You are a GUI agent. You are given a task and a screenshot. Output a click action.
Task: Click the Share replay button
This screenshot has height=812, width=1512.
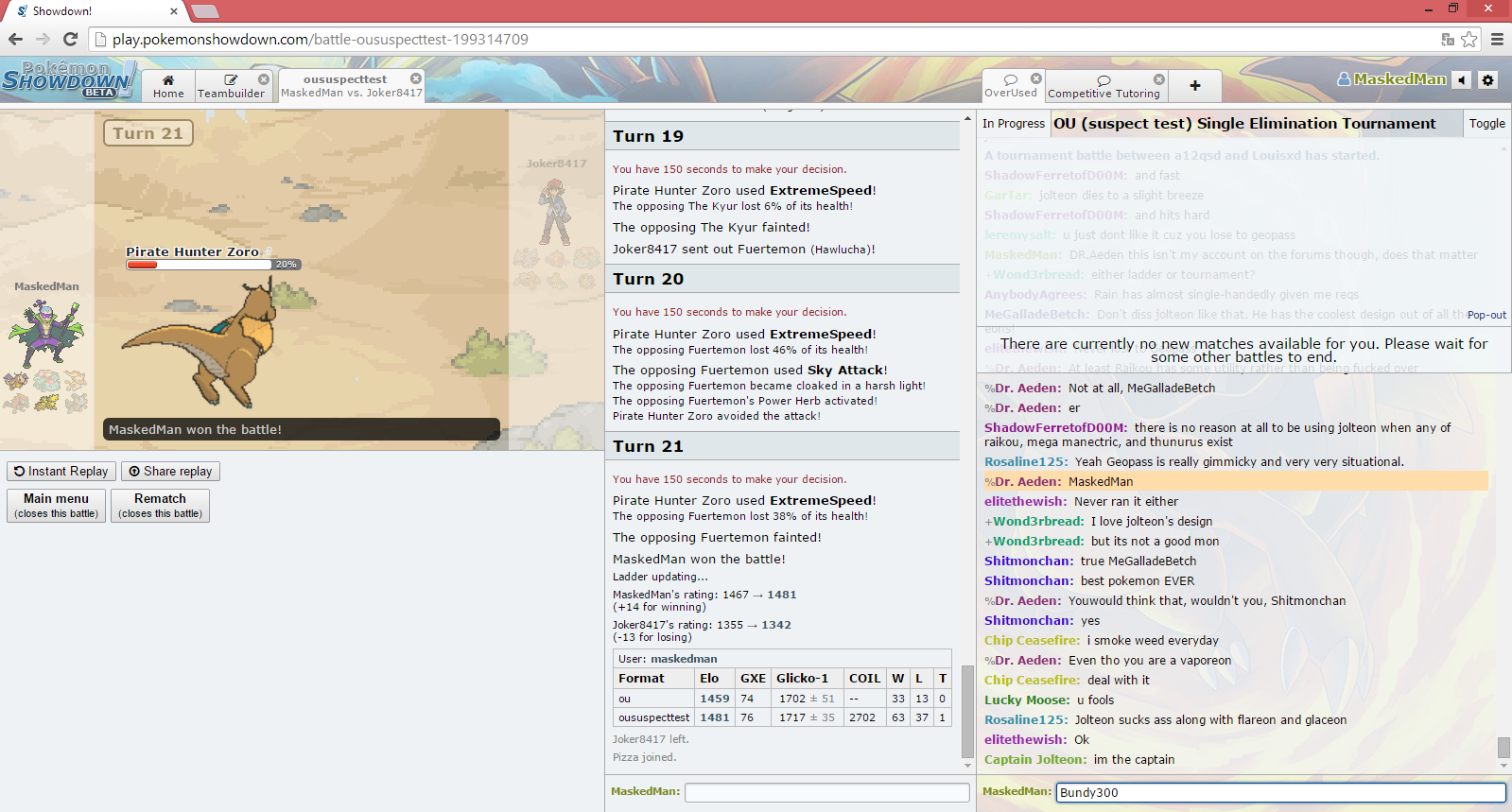(x=170, y=471)
